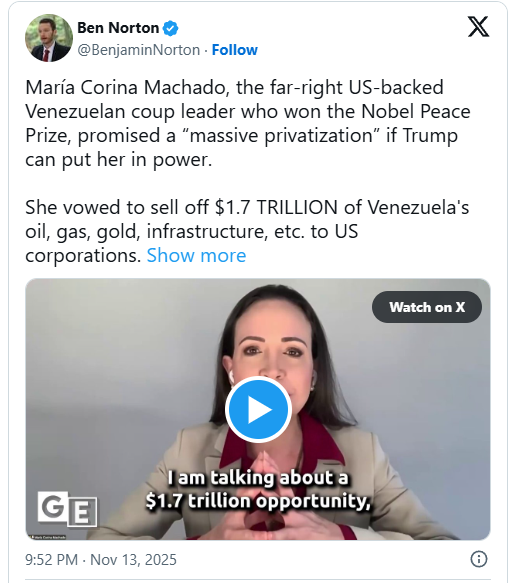The height and width of the screenshot is (583, 529).
Task: Play the embedded video with the blue play button
Action: point(258,409)
